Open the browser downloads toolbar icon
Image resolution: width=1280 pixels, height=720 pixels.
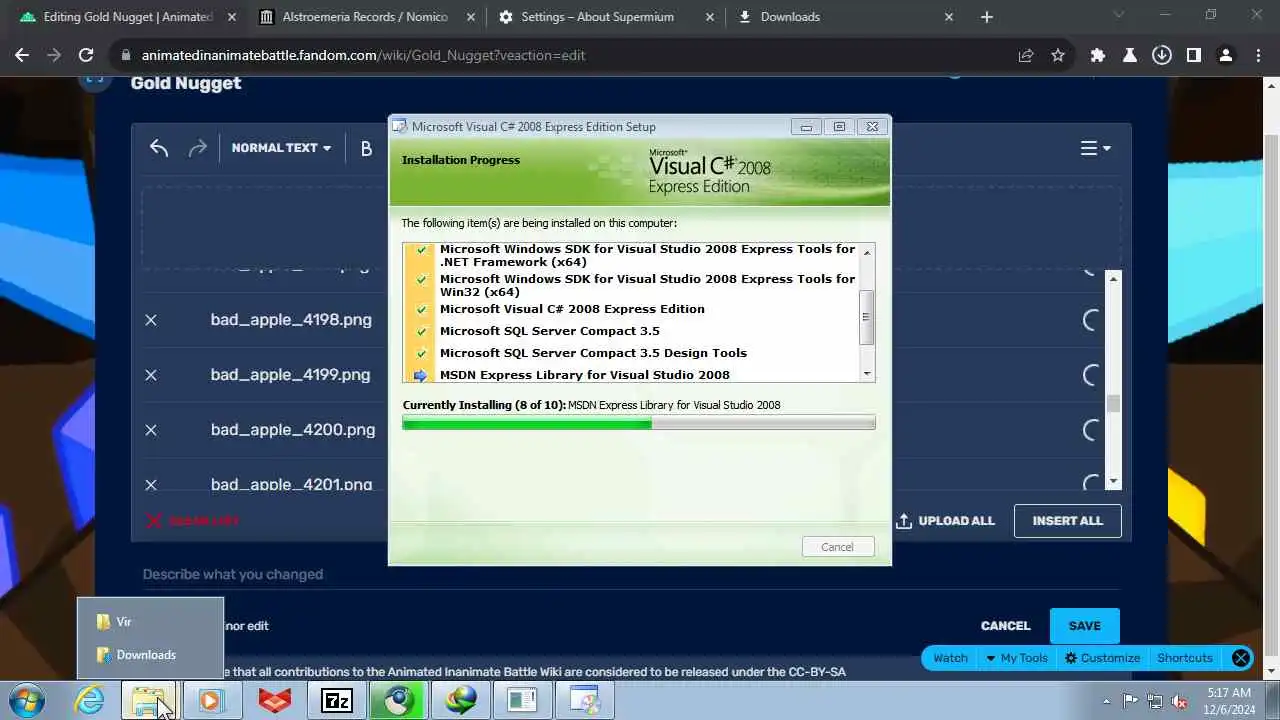(1162, 56)
